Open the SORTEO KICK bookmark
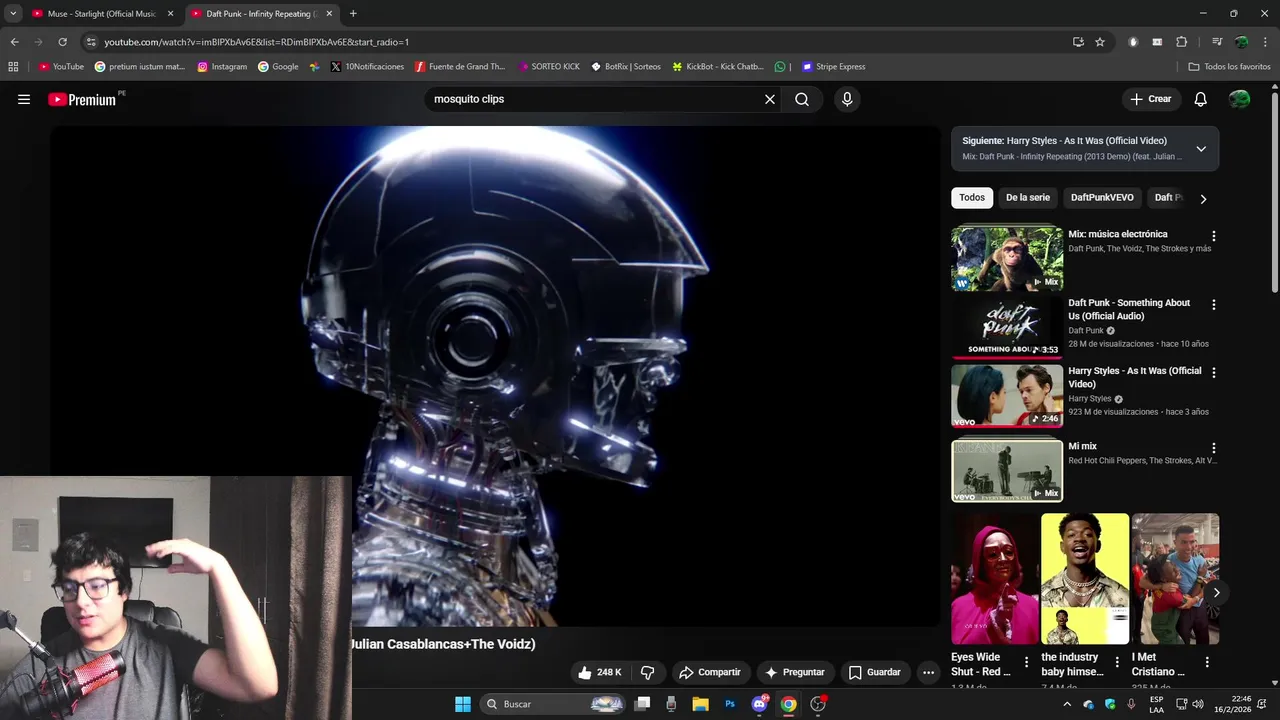The width and height of the screenshot is (1280, 720). [549, 67]
